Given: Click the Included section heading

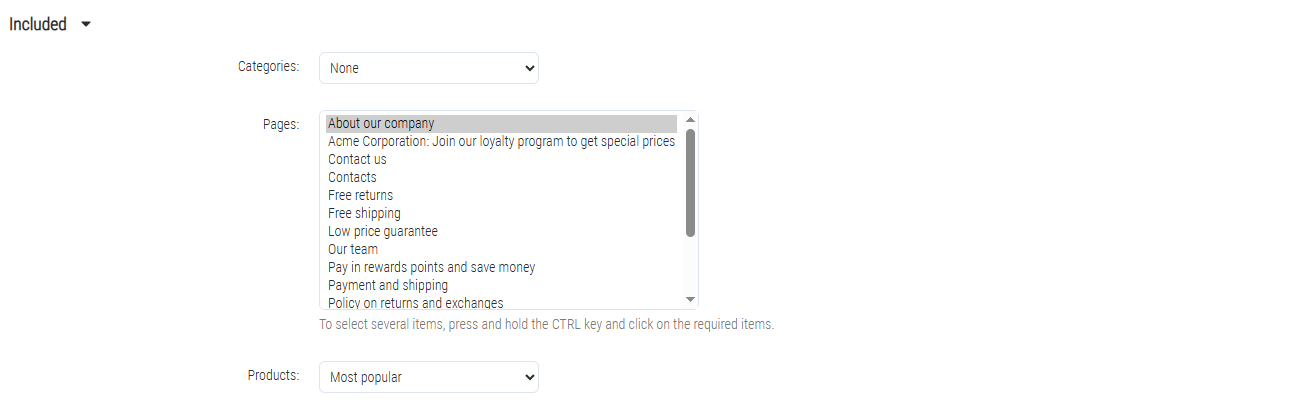Looking at the screenshot, I should [38, 25].
